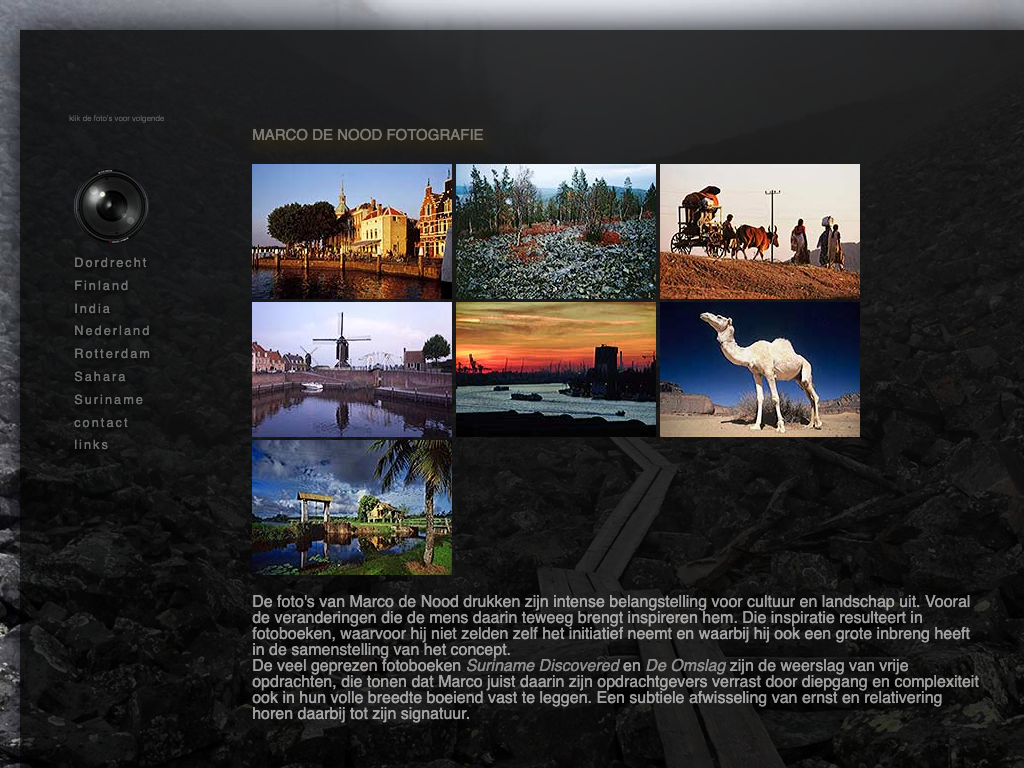Select Sahara in the sidebar menu
The height and width of the screenshot is (768, 1024).
100,377
